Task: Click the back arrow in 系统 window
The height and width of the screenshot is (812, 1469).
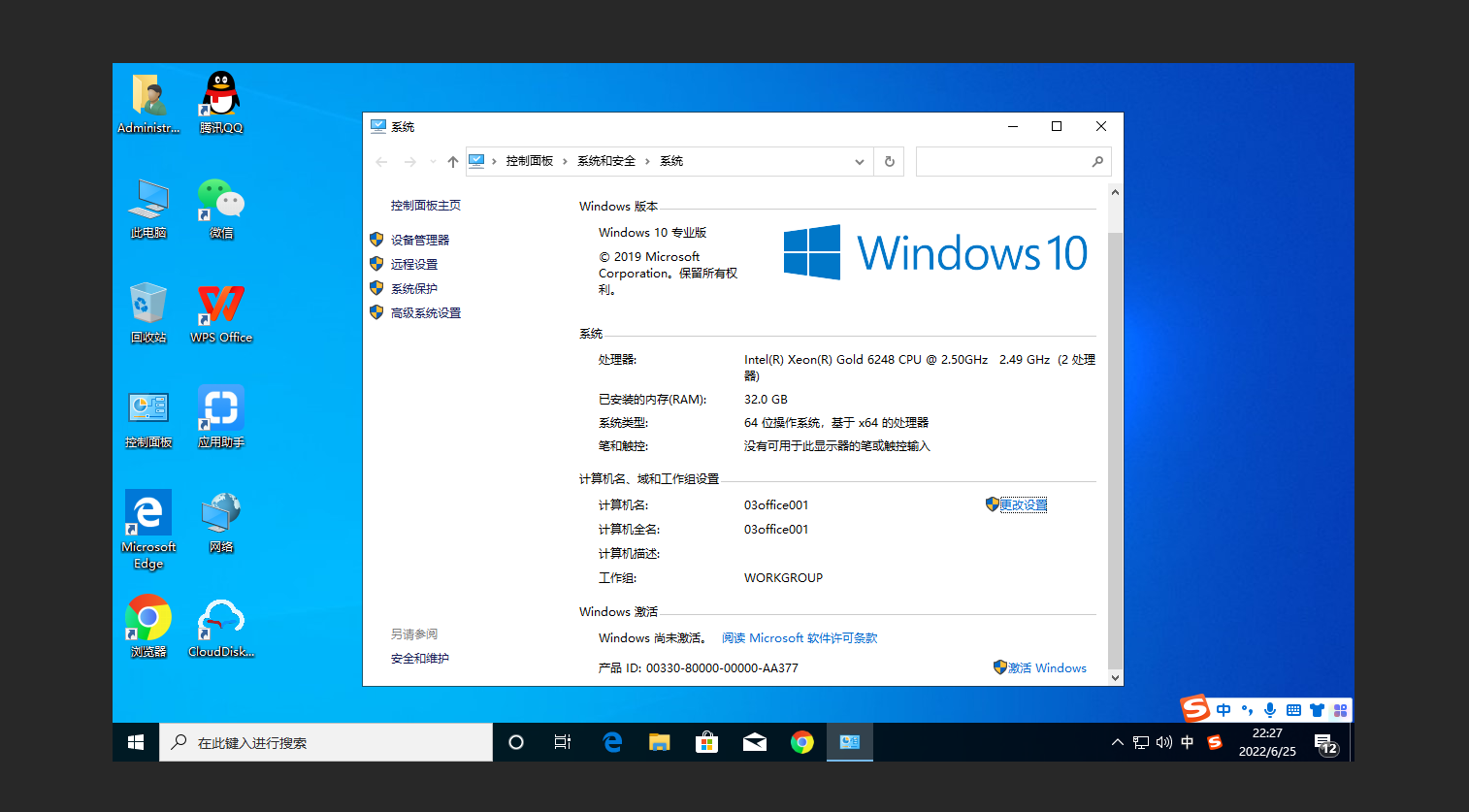Action: [381, 162]
